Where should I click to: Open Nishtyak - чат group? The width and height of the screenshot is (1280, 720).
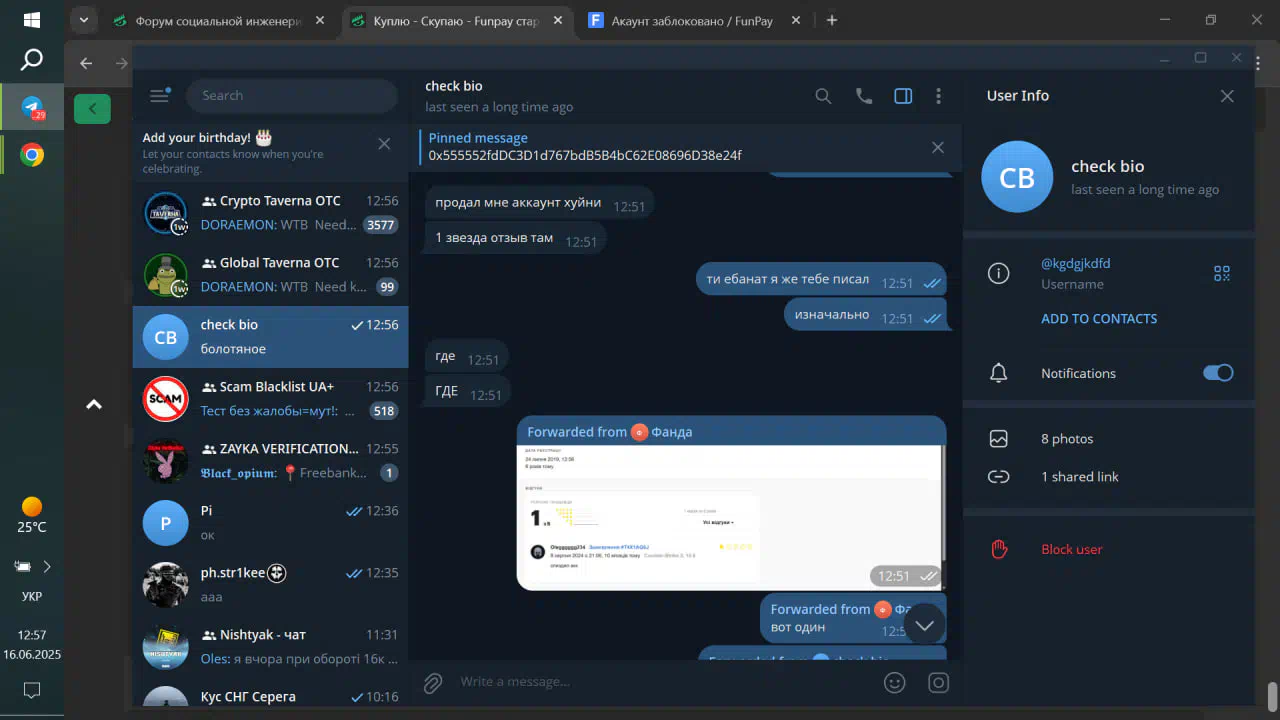[270, 647]
